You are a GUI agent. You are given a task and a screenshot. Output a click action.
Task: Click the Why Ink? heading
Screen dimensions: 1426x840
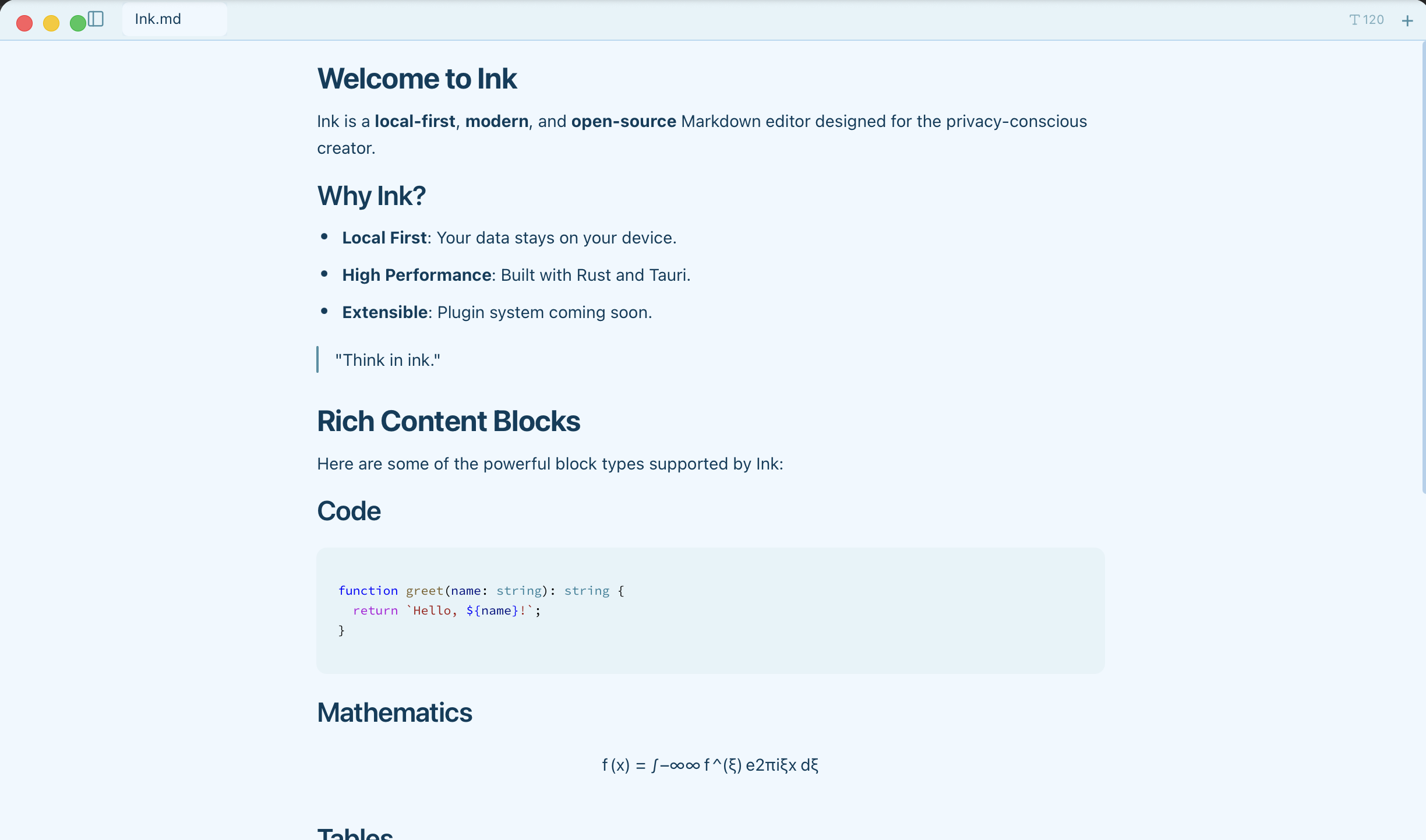[x=371, y=196]
